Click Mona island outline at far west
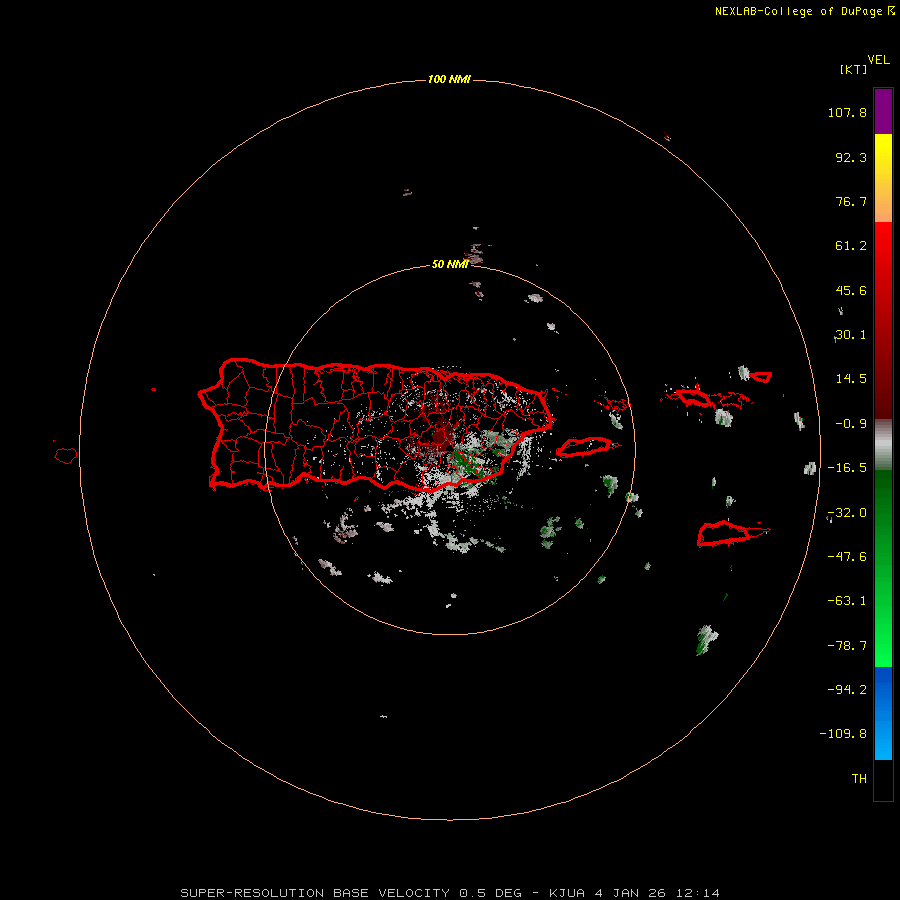Viewport: 900px width, 900px height. click(x=66, y=456)
